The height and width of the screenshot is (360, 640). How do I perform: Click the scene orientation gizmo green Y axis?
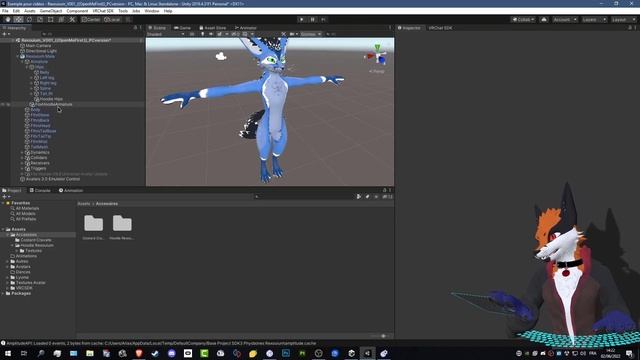[378, 48]
